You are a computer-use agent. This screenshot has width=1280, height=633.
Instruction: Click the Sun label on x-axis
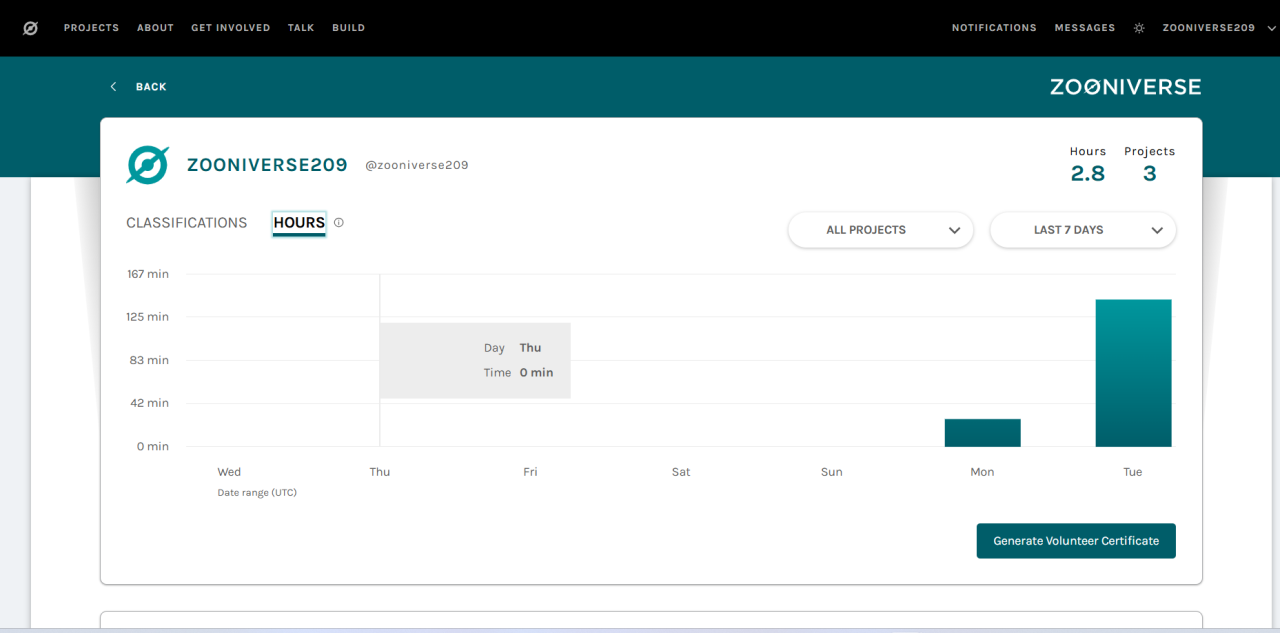point(832,472)
